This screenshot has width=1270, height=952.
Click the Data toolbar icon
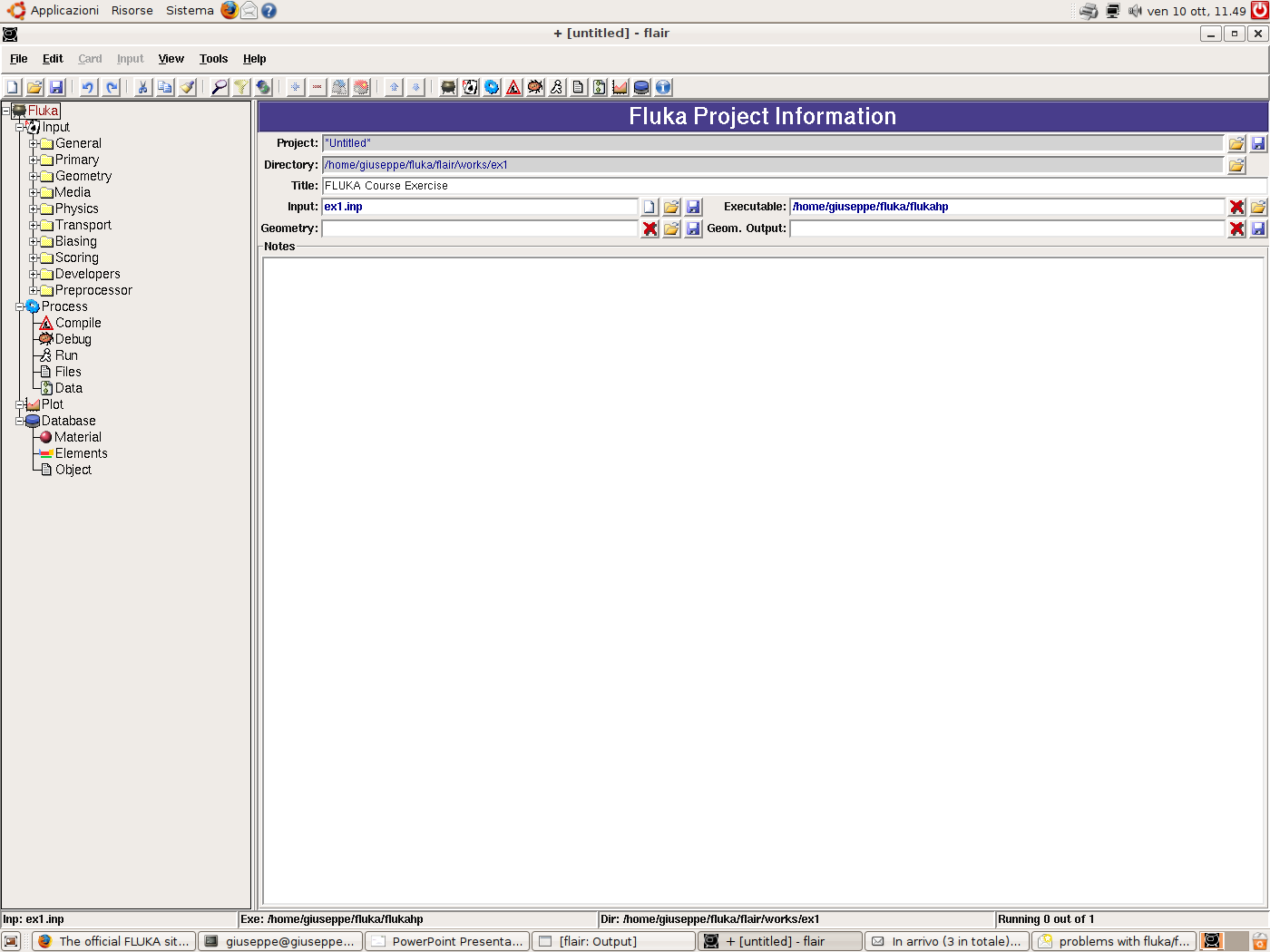tap(600, 87)
